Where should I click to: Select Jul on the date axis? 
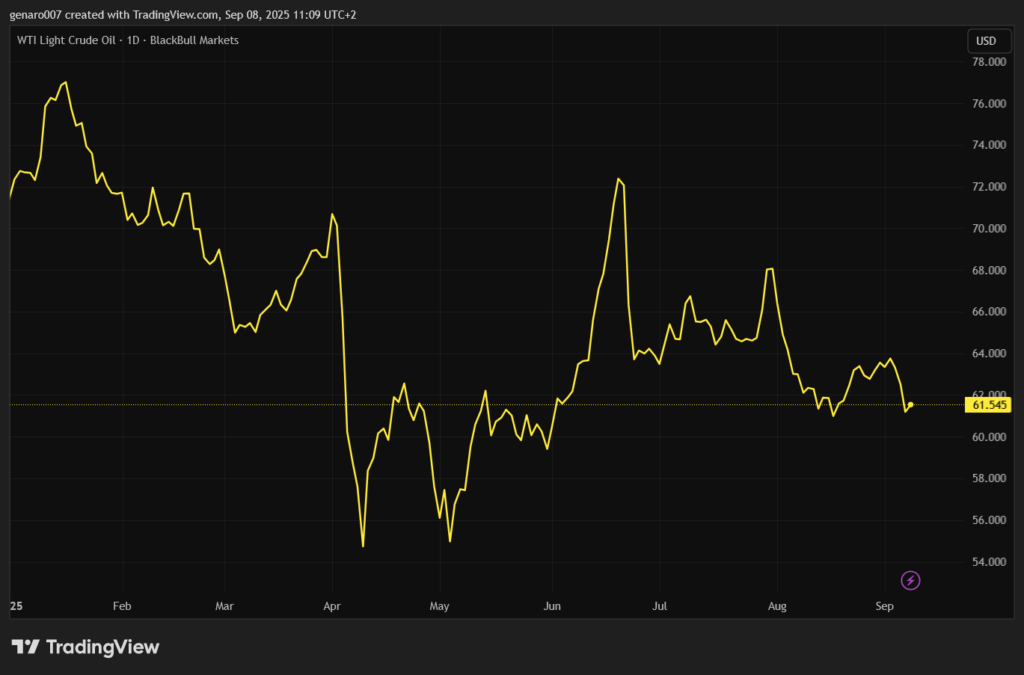659,606
